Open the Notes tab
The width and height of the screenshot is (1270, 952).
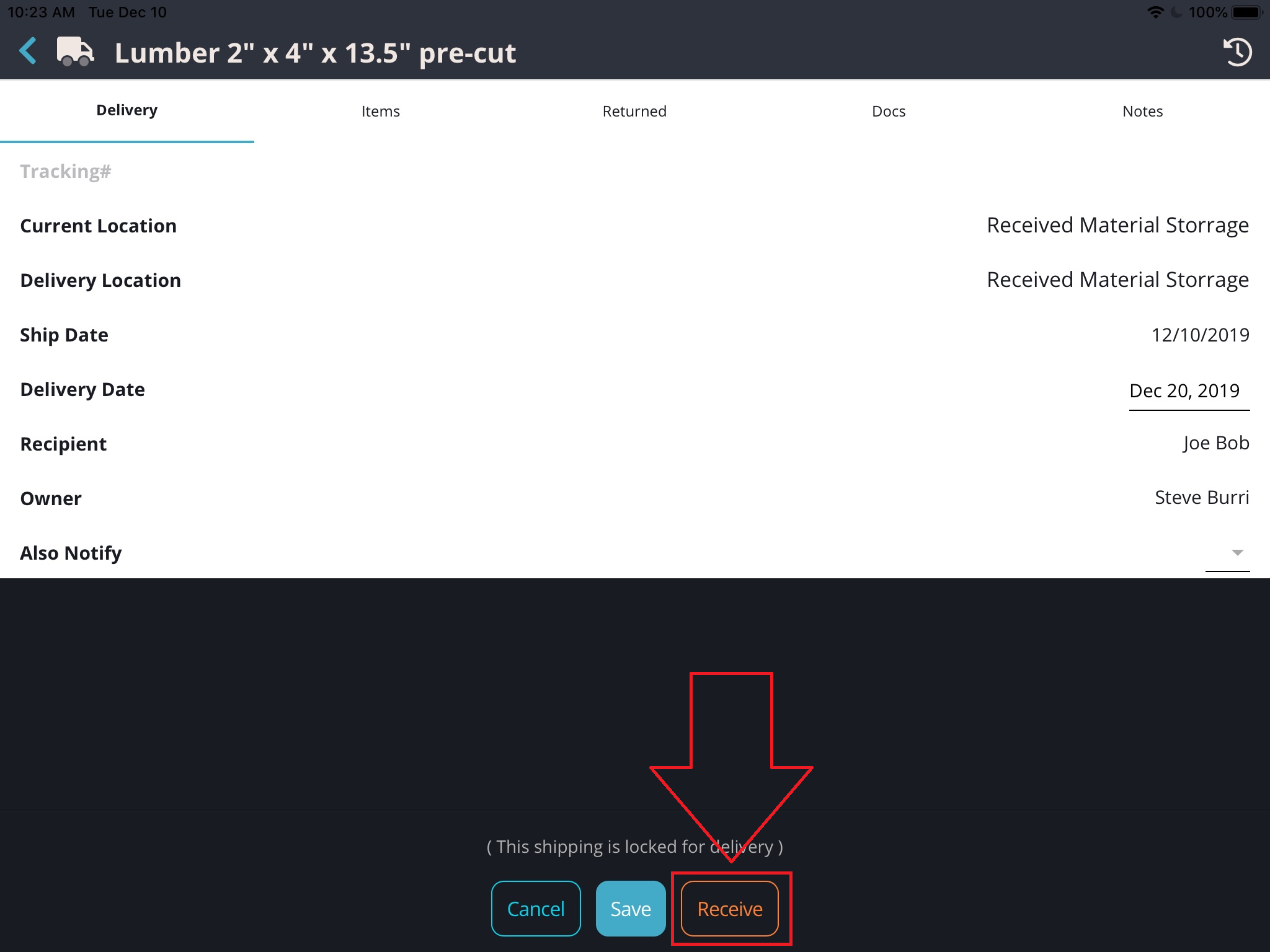point(1142,112)
